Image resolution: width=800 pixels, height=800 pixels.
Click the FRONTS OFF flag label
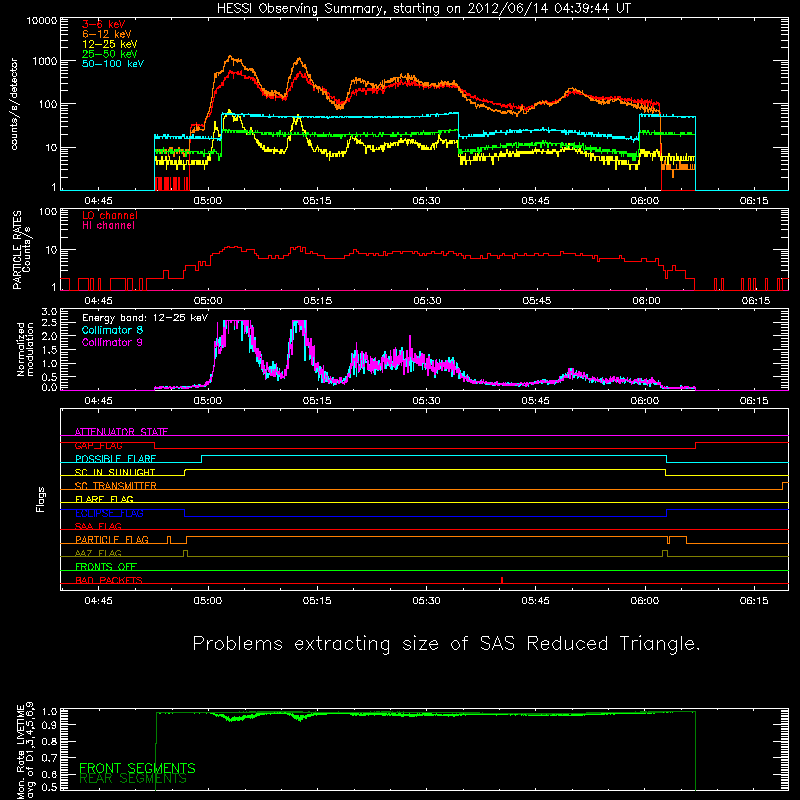(x=106, y=566)
